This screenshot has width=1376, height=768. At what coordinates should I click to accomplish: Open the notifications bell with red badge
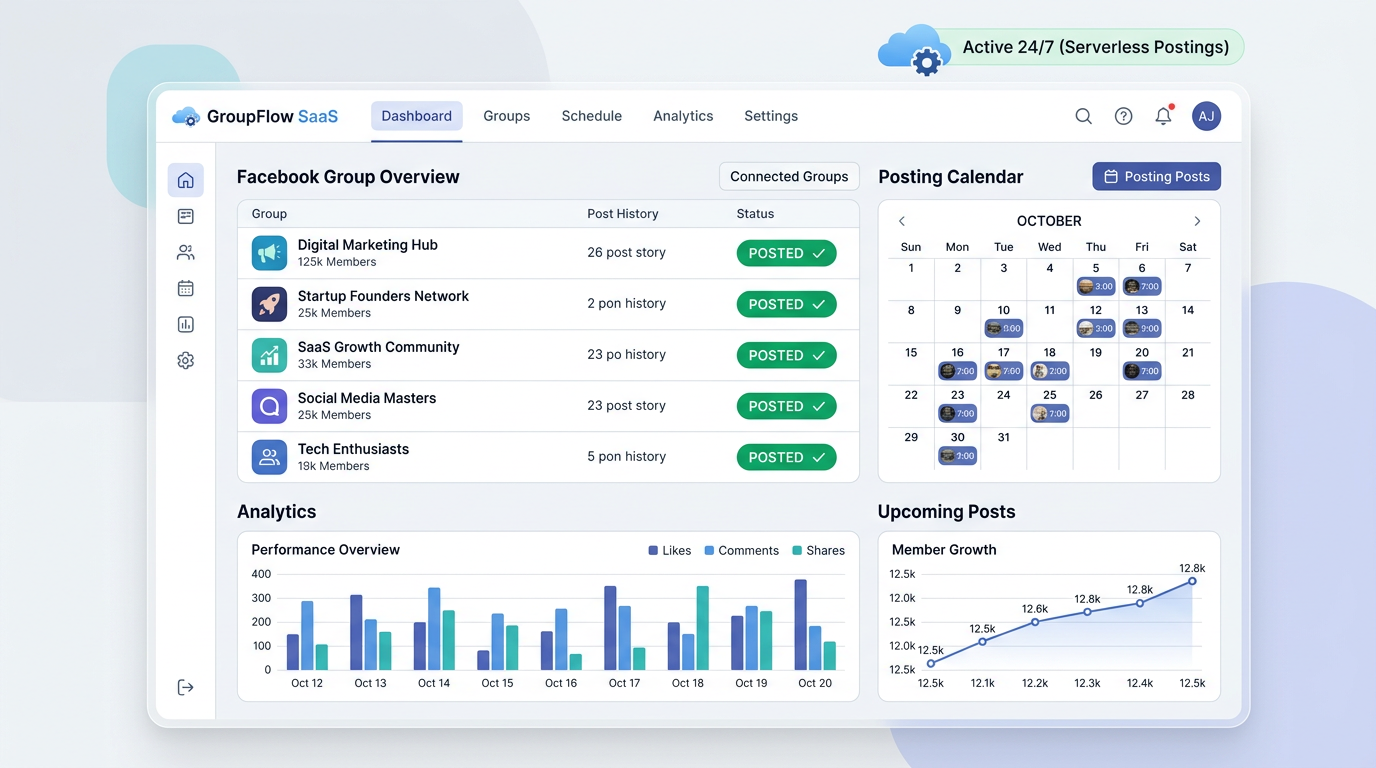tap(1163, 115)
